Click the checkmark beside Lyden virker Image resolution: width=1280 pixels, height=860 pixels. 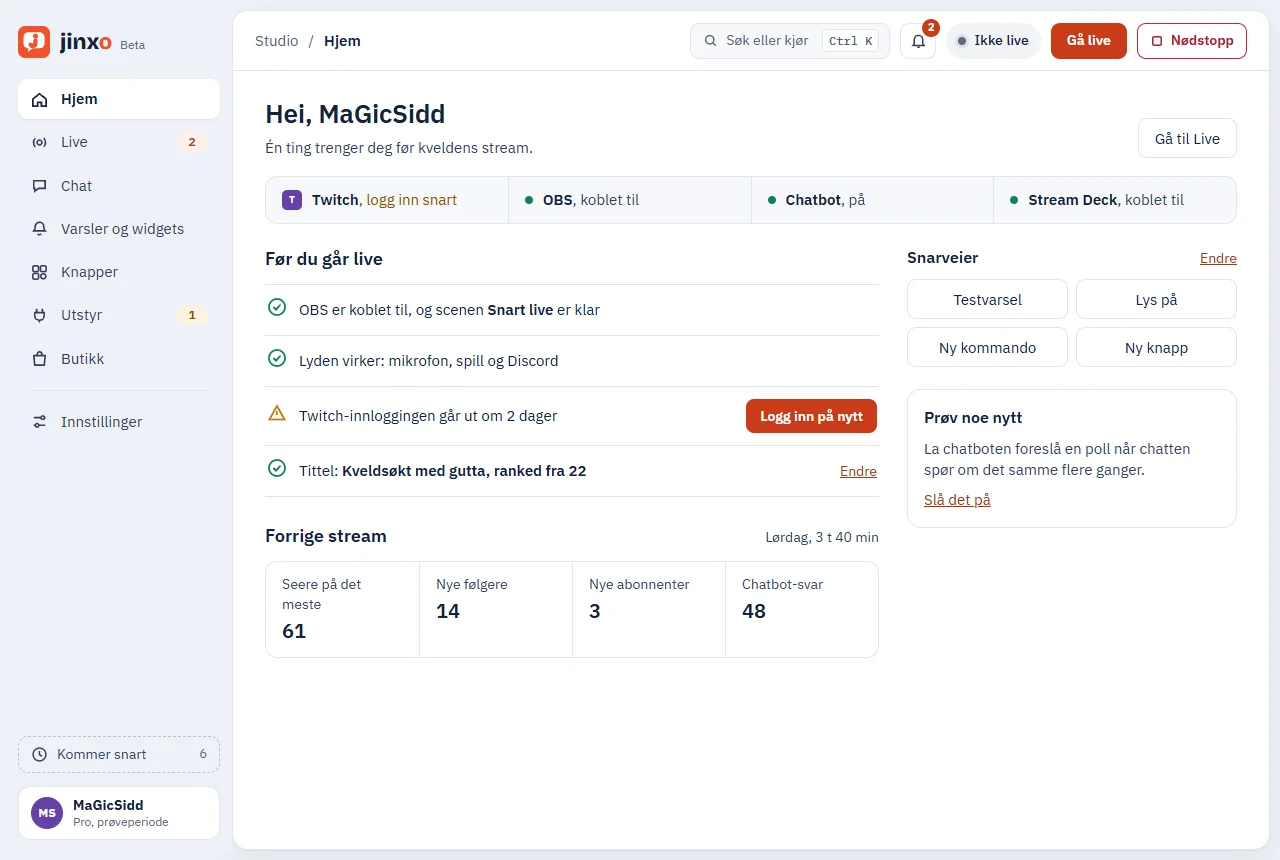(x=277, y=359)
